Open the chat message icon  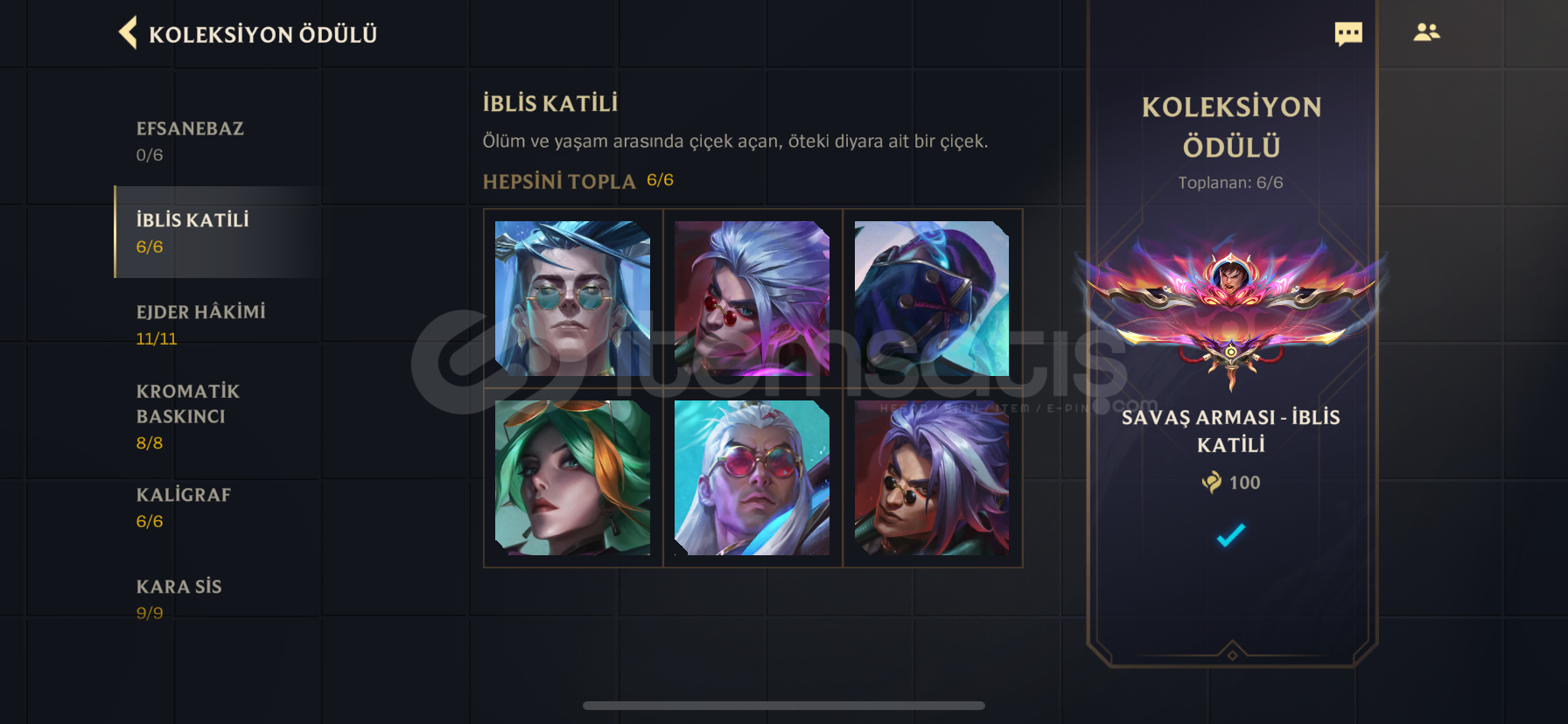1348,34
